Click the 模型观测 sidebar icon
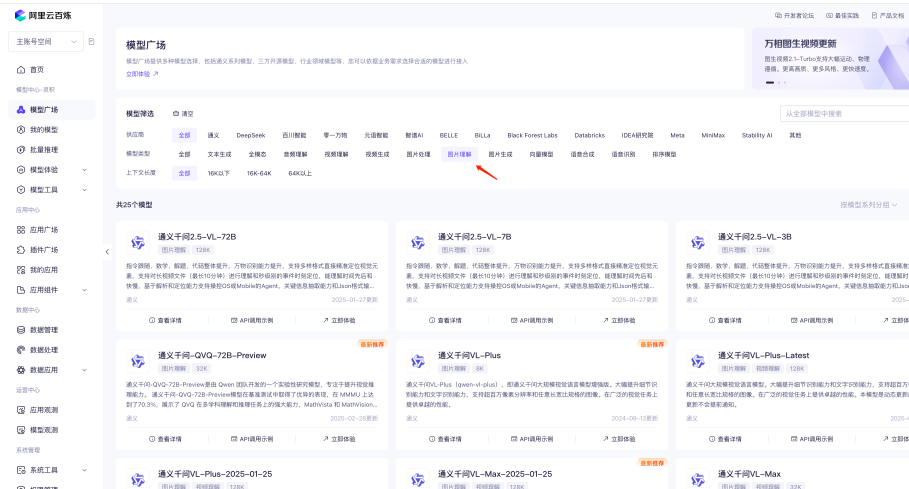Viewport: 909px width, 489px height. coord(21,429)
